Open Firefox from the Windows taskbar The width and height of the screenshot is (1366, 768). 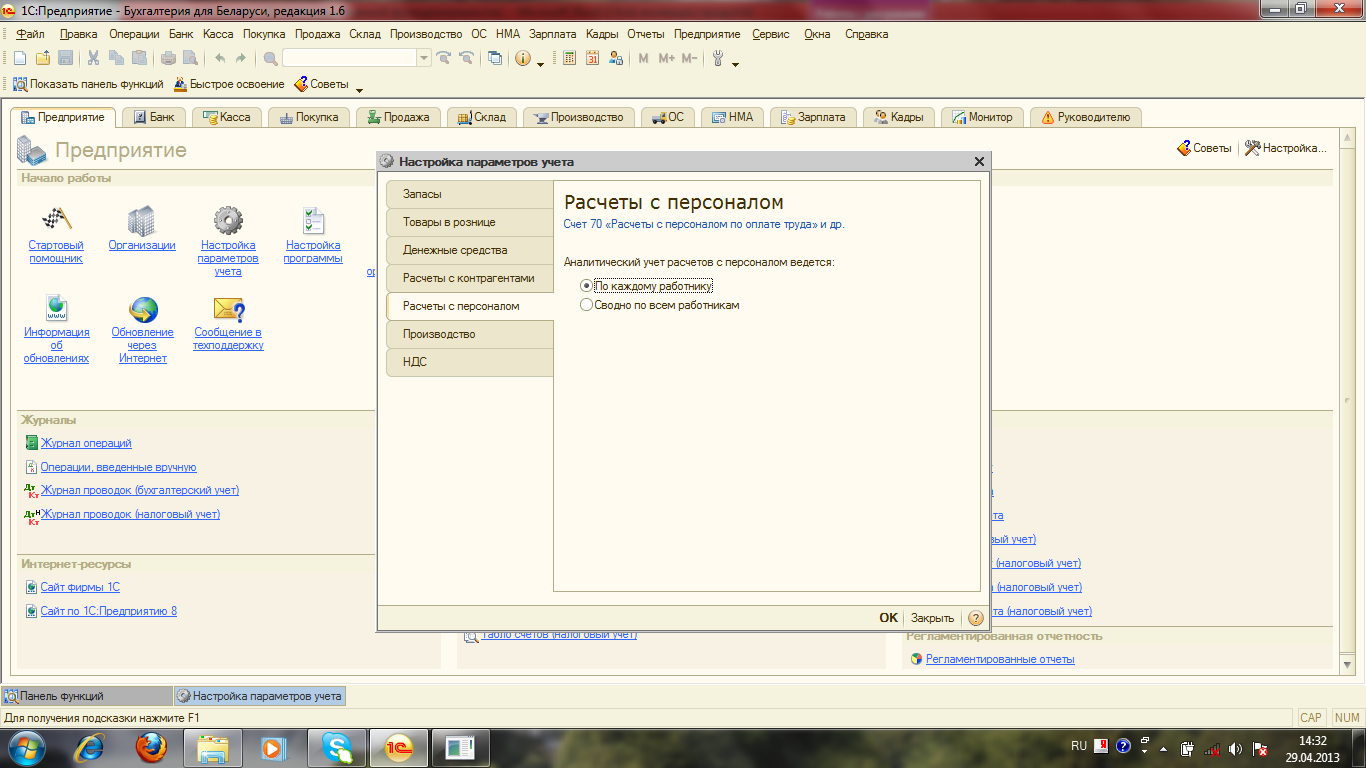click(151, 747)
